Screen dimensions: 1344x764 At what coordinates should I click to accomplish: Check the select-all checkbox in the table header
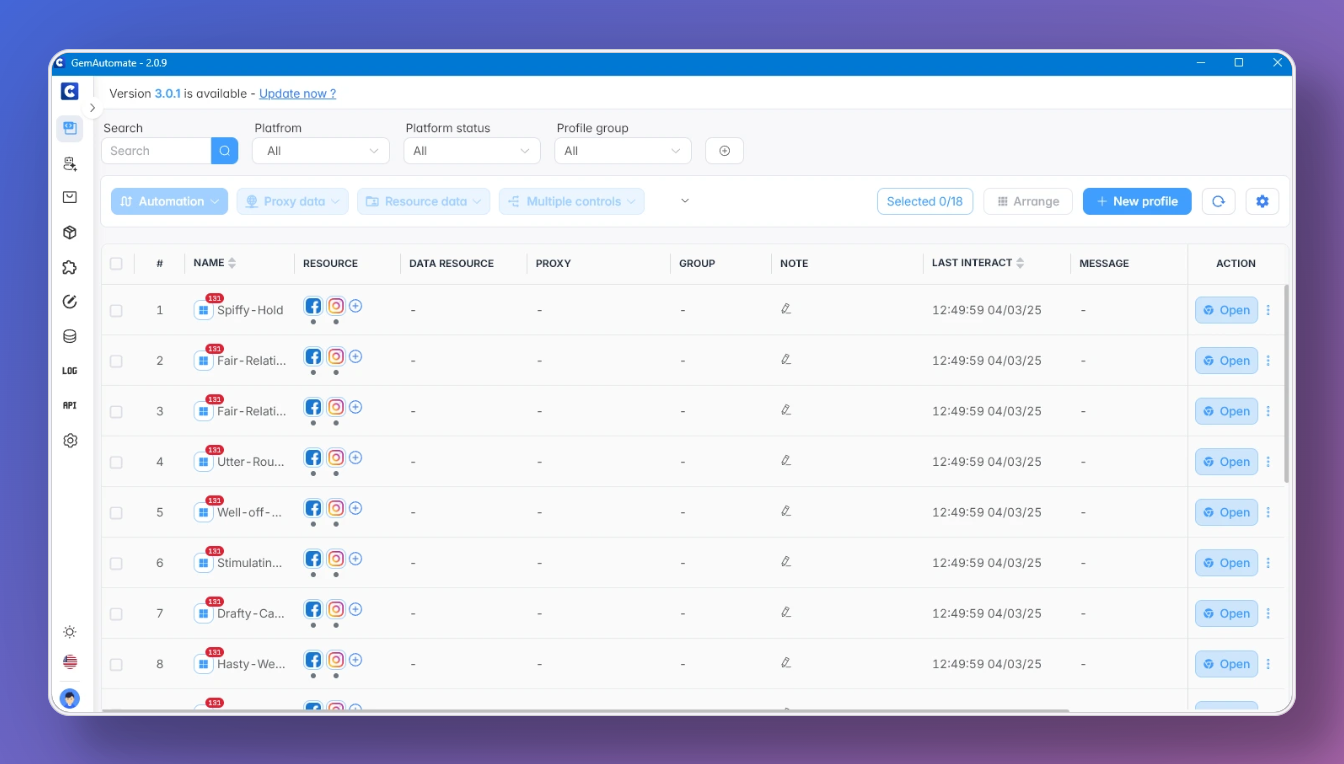[116, 263]
